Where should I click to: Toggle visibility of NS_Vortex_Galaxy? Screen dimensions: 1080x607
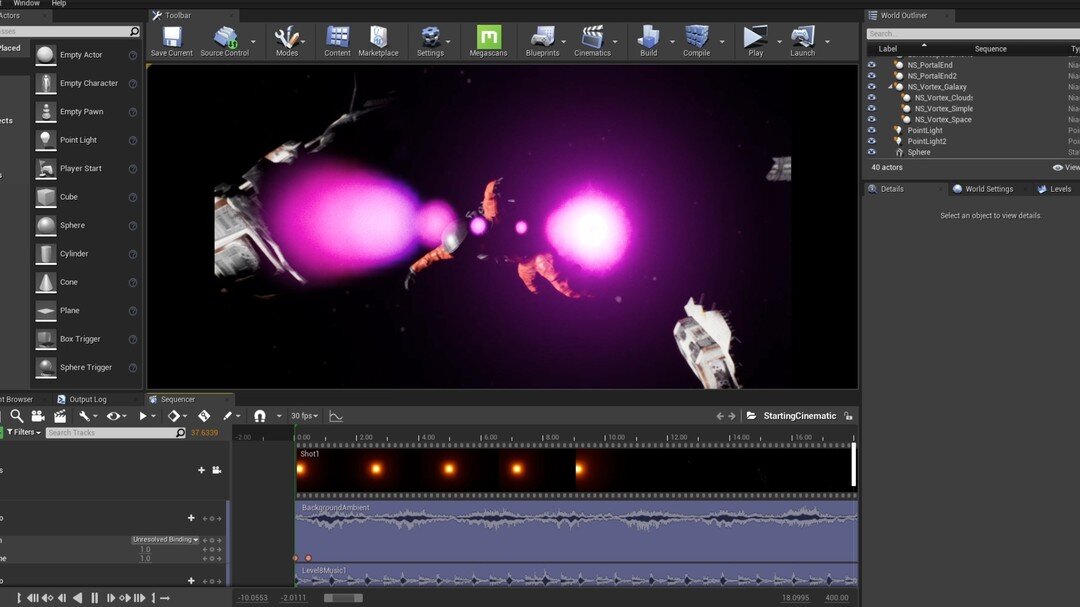[872, 88]
